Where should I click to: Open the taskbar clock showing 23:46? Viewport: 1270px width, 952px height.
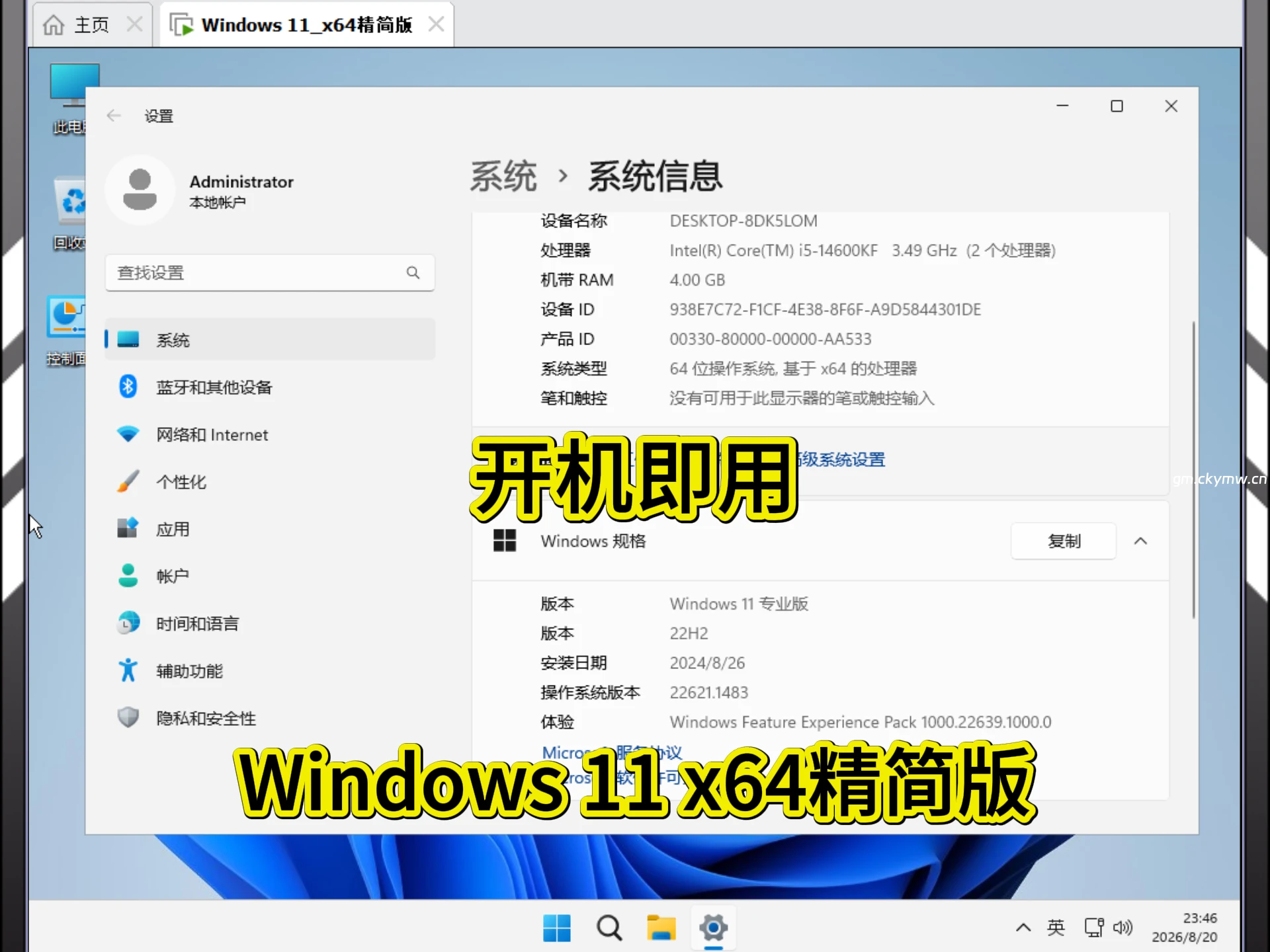(1184, 928)
